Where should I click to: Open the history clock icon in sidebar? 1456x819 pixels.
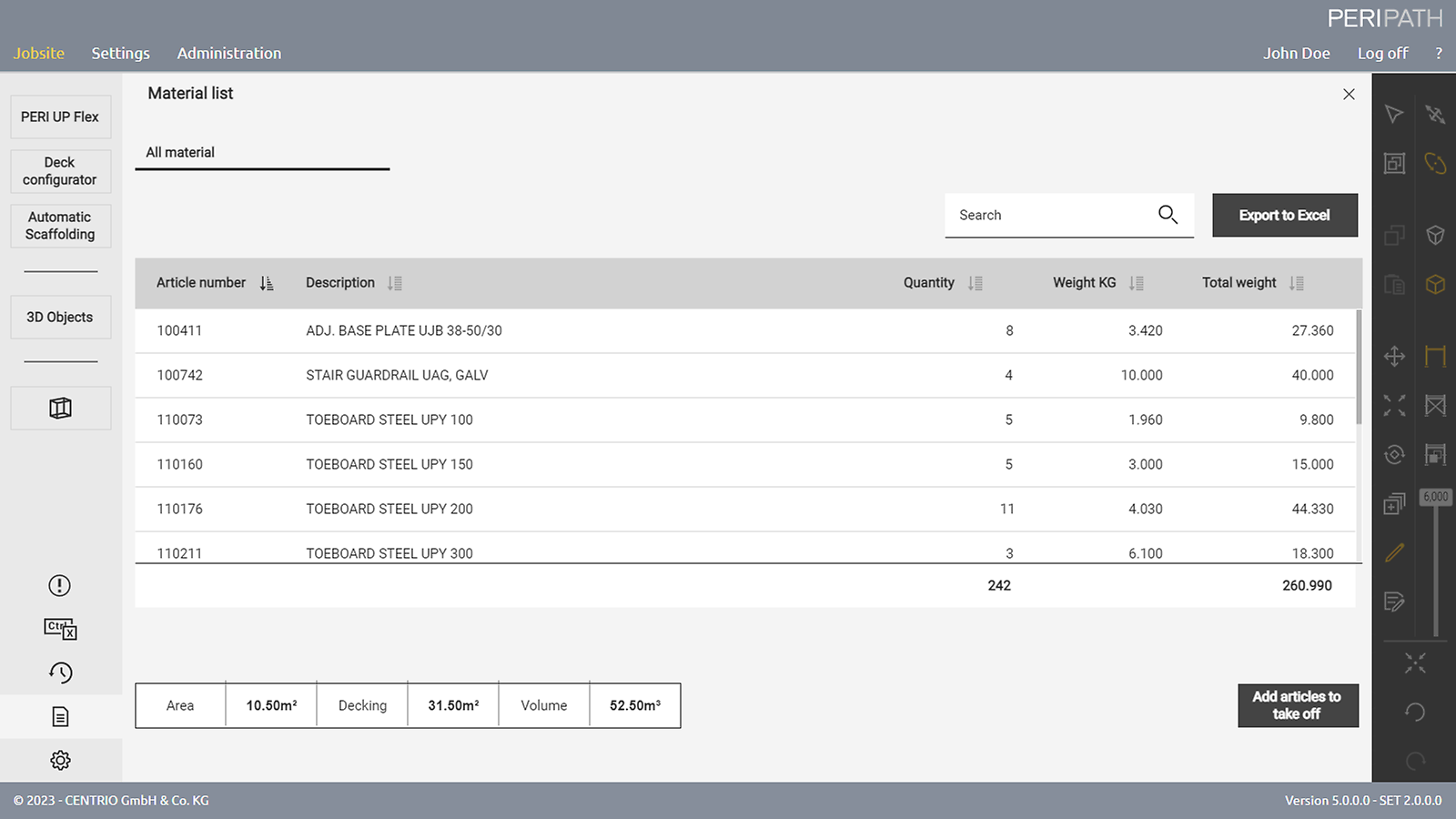(x=60, y=672)
